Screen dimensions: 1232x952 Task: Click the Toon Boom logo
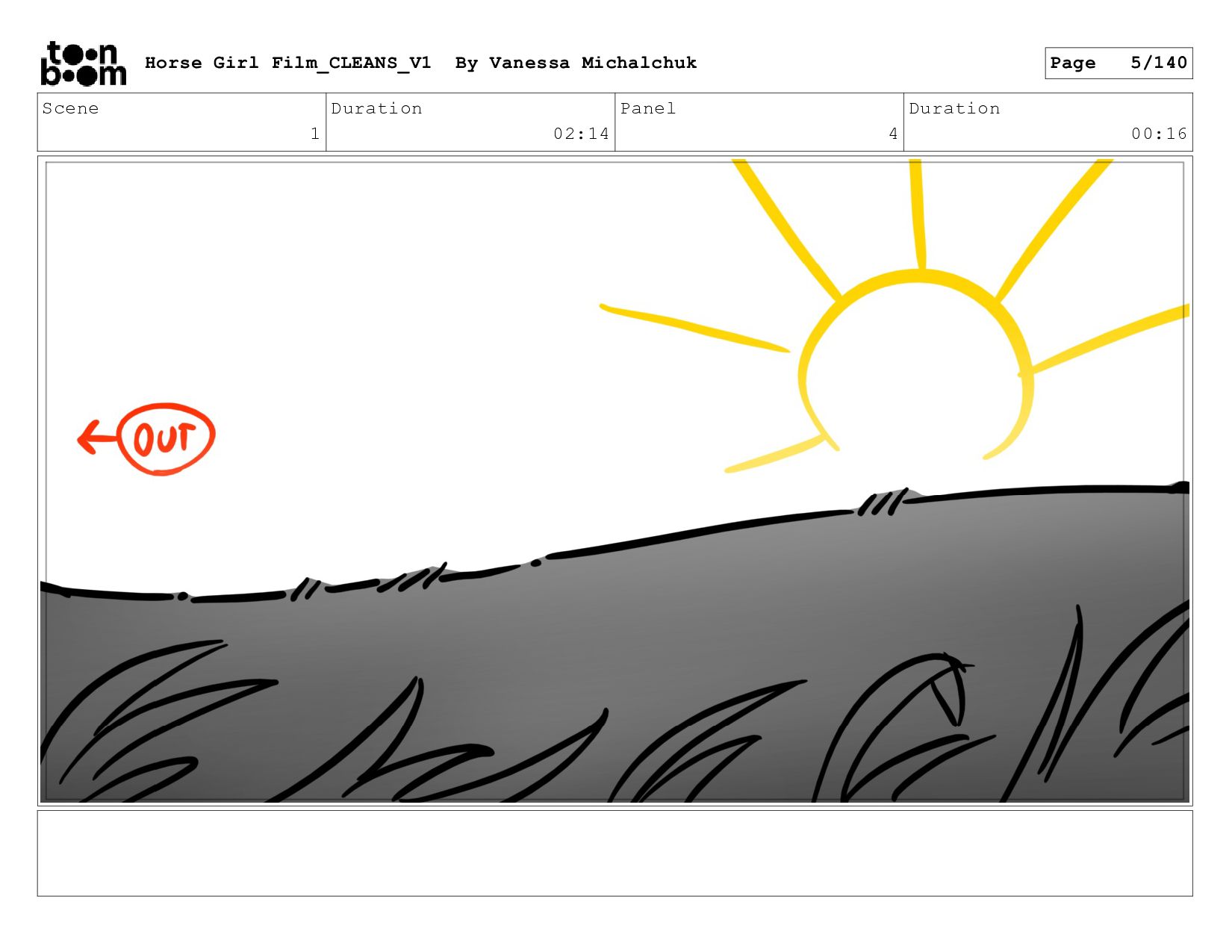click(x=83, y=63)
